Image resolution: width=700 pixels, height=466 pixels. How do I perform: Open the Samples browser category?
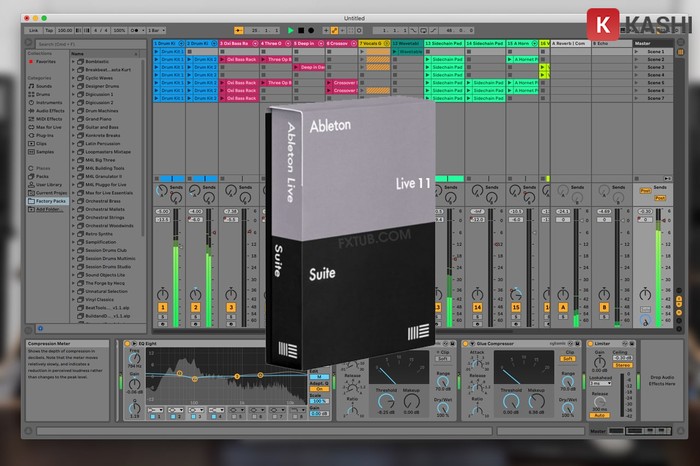(x=43, y=152)
